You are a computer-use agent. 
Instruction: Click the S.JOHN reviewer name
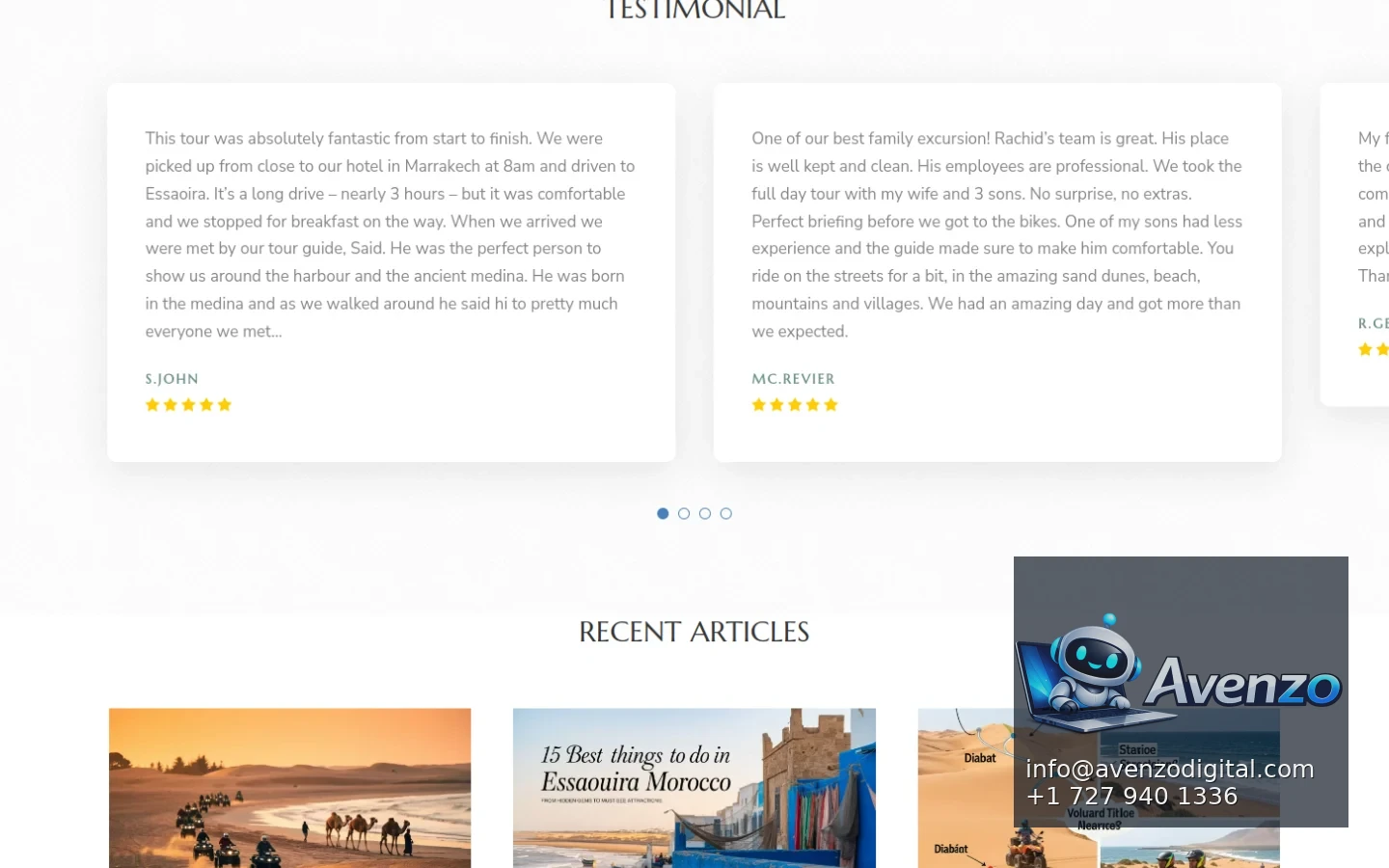[172, 379]
